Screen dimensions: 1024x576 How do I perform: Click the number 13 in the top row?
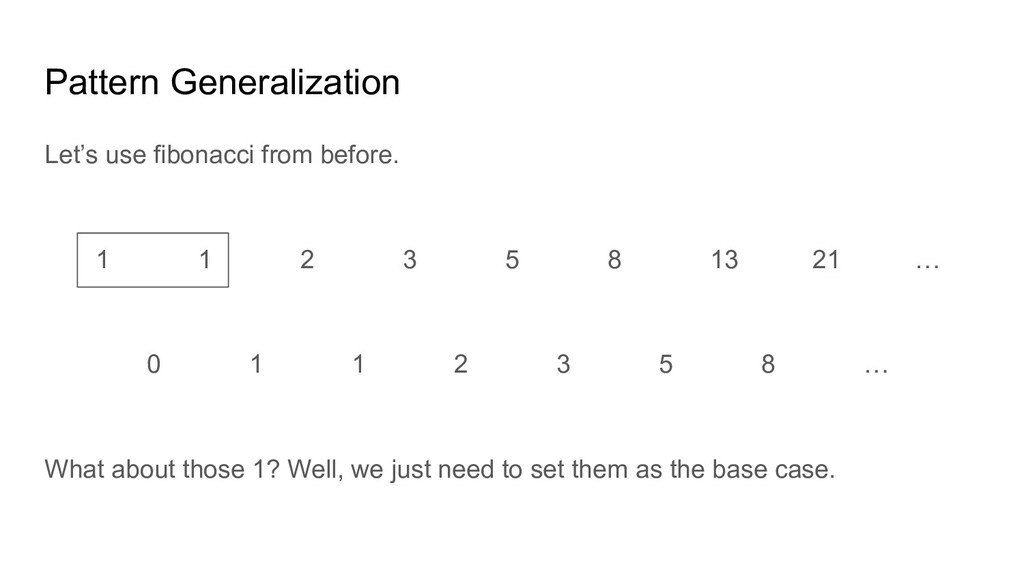724,260
